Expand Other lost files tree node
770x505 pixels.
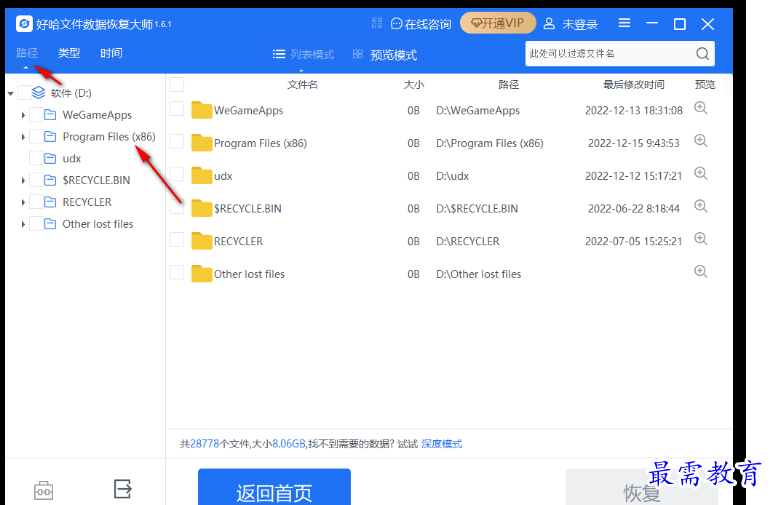(x=23, y=224)
